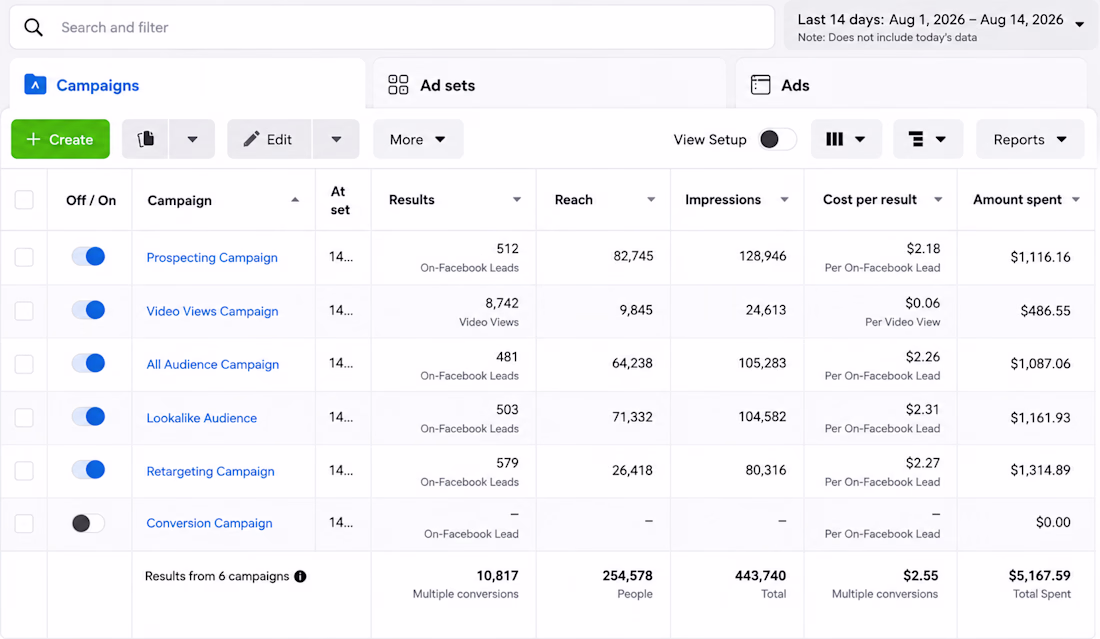Open the All Audience Campaign link
This screenshot has width=1100, height=639.
213,364
